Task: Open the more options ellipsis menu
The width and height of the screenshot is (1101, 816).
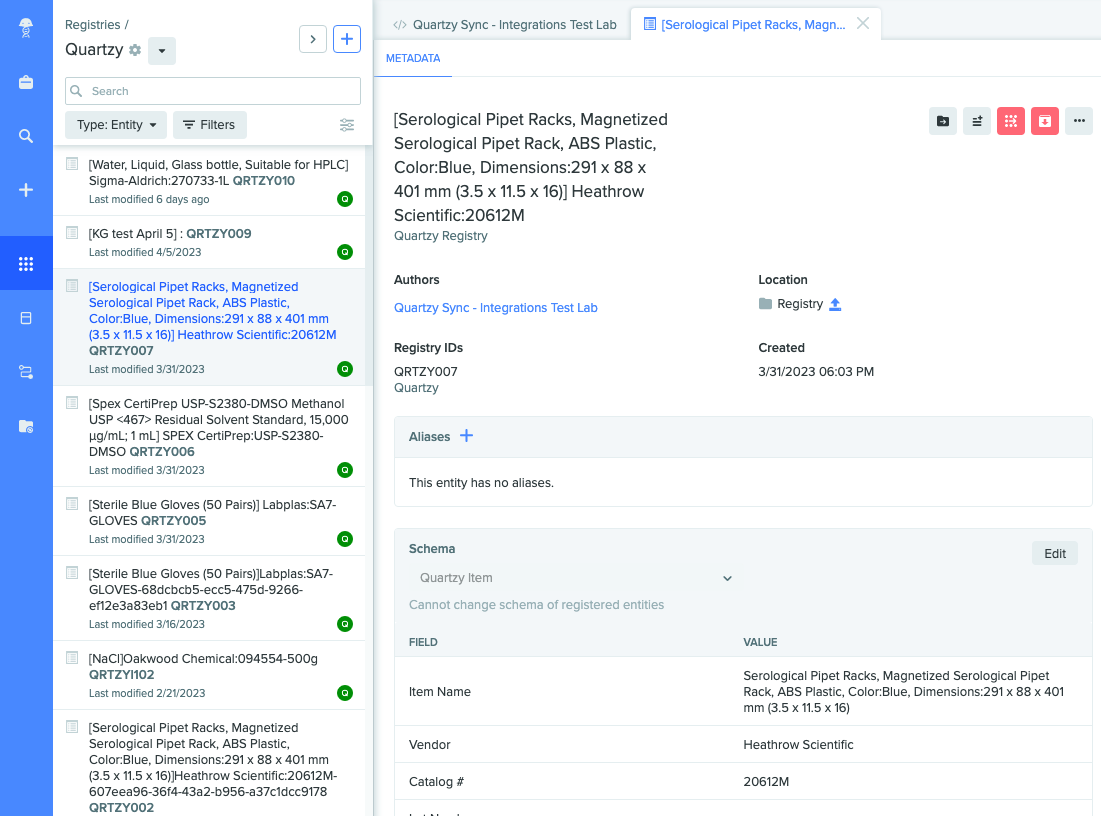Action: pyautogui.click(x=1079, y=121)
